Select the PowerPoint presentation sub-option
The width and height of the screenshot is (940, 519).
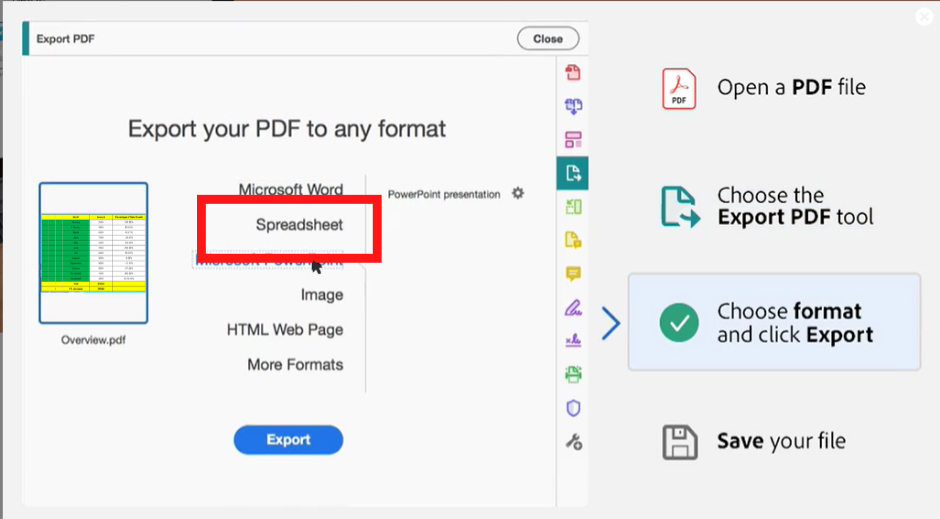coord(443,194)
